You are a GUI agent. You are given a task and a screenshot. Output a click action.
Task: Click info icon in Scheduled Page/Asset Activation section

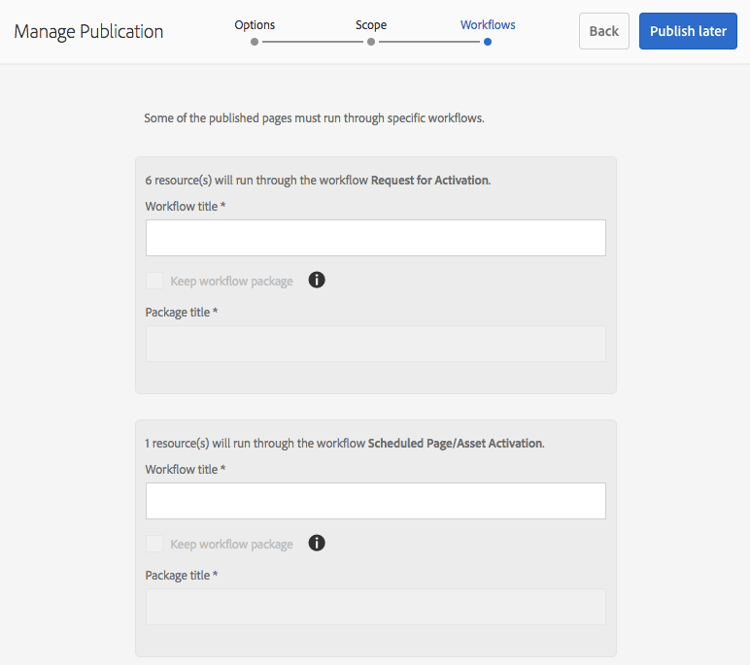tap(316, 543)
